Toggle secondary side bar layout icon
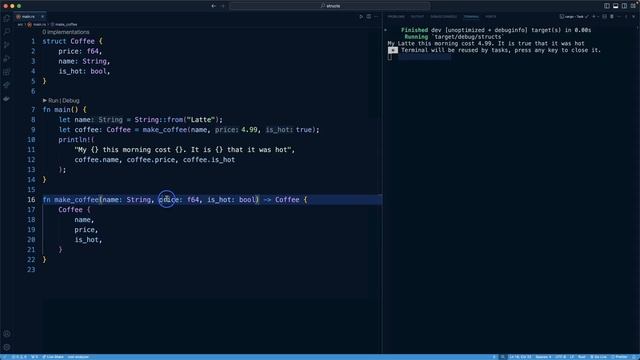 (624, 6)
